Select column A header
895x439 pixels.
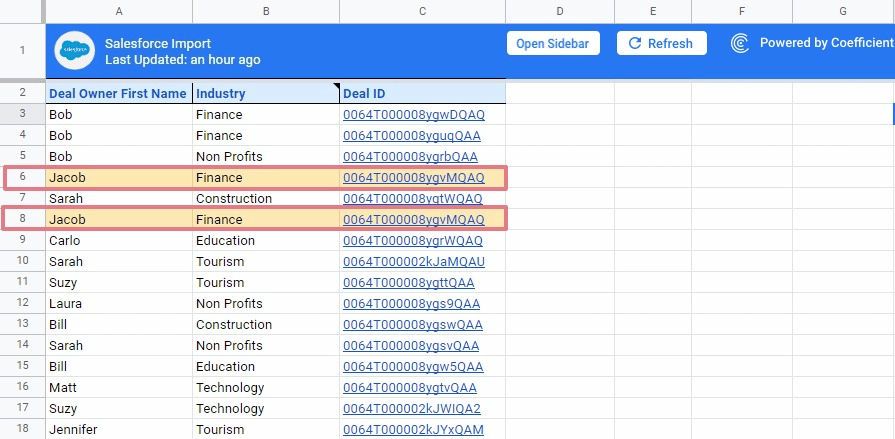119,11
